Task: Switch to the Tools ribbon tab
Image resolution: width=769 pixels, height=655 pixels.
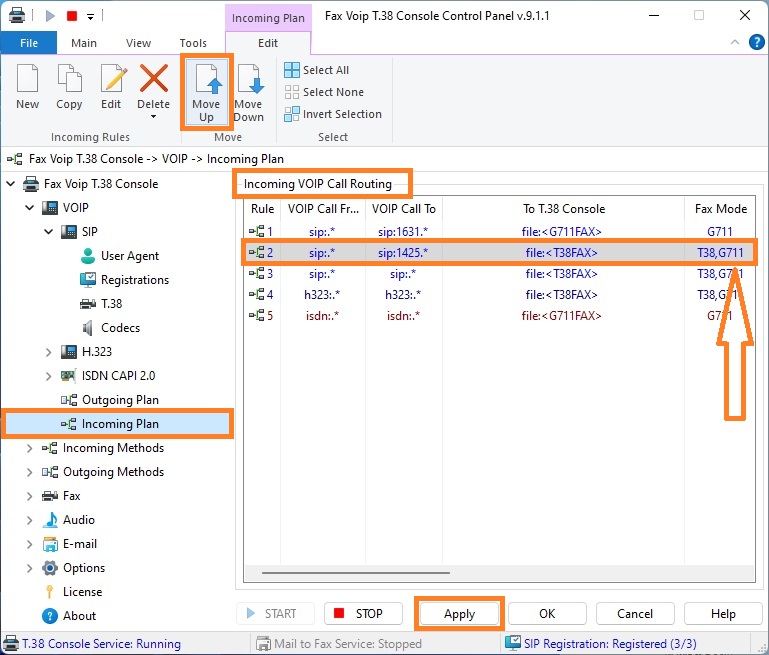Action: (193, 43)
